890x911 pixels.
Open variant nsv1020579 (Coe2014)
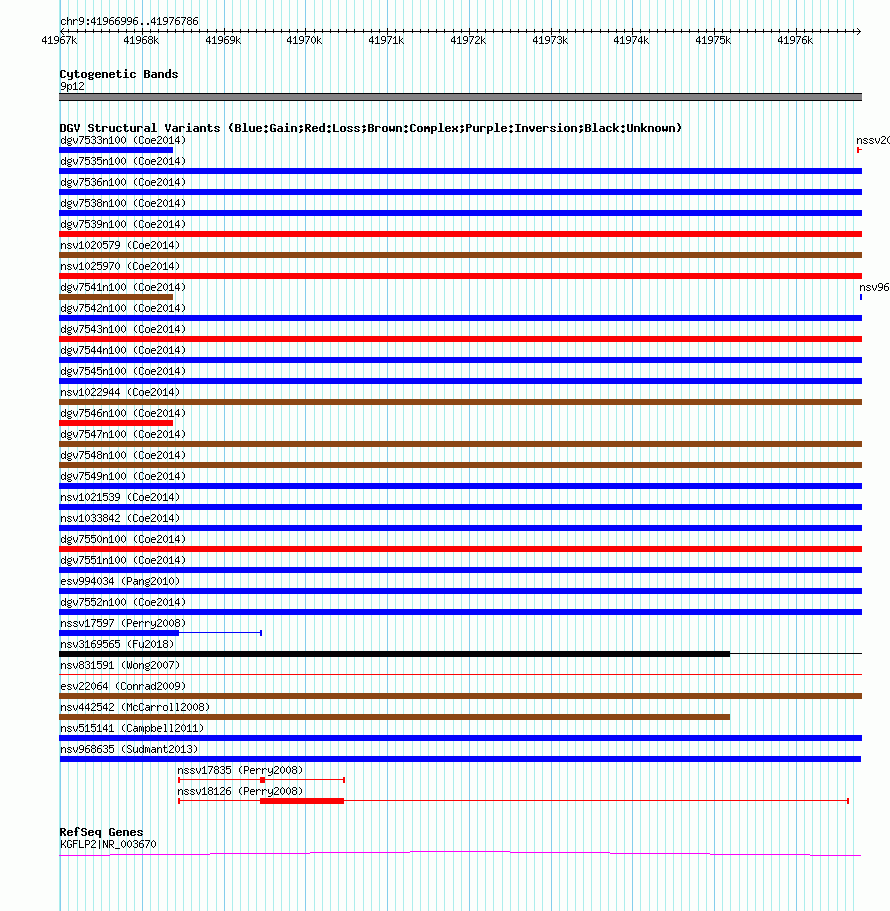click(120, 245)
